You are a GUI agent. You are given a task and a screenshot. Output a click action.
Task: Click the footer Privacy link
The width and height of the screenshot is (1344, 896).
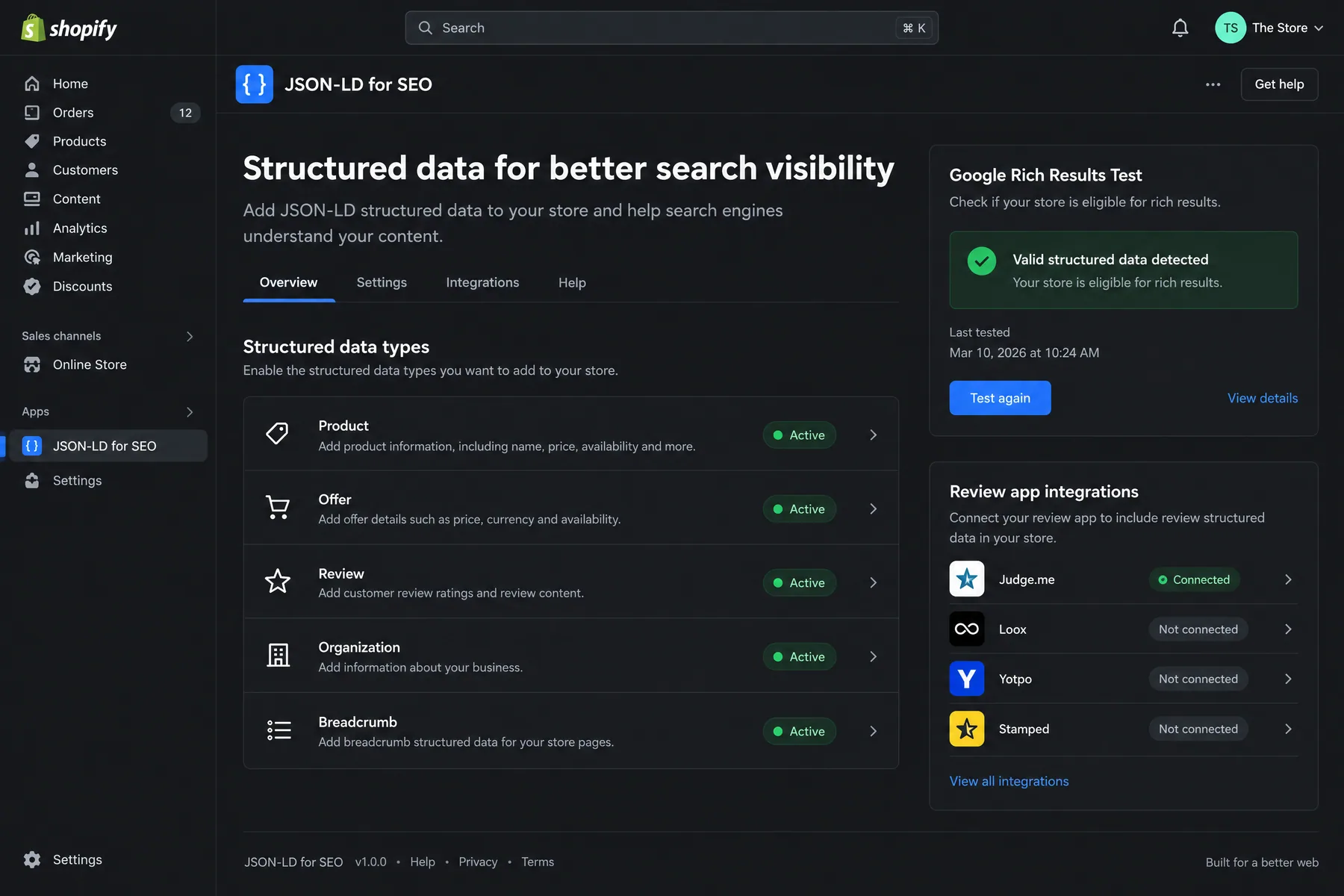pyautogui.click(x=478, y=862)
